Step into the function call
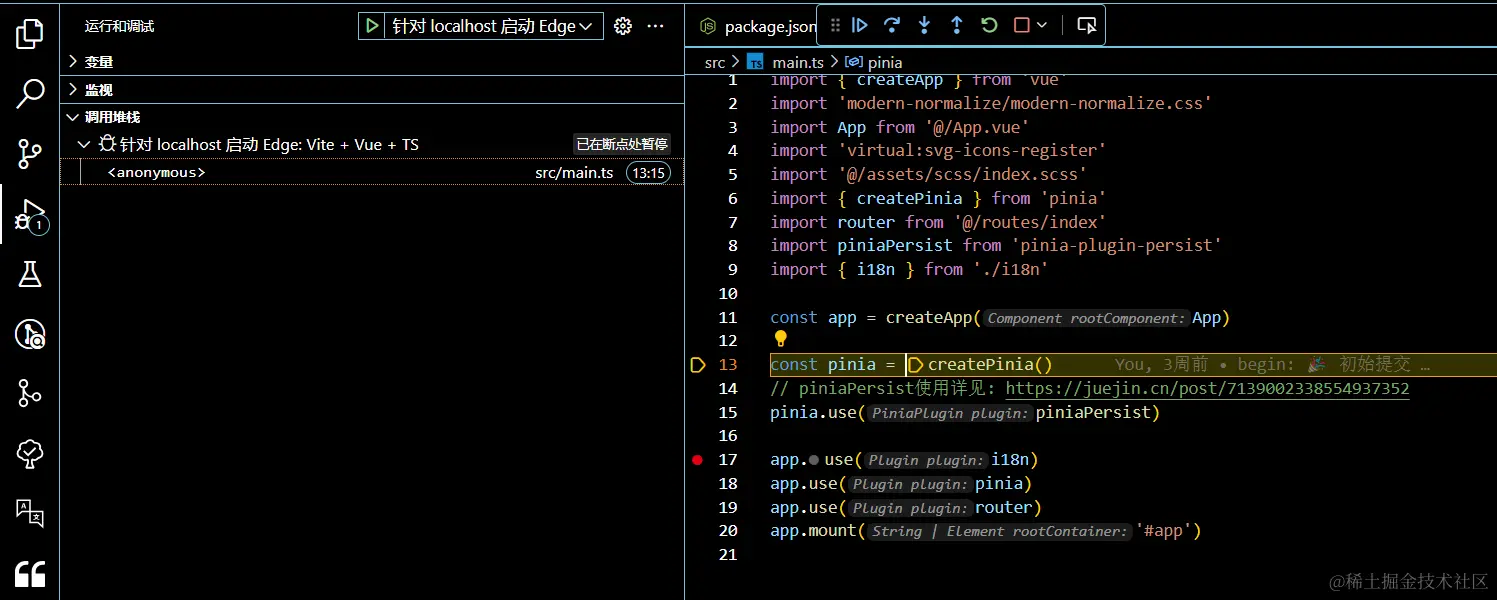 [x=924, y=25]
